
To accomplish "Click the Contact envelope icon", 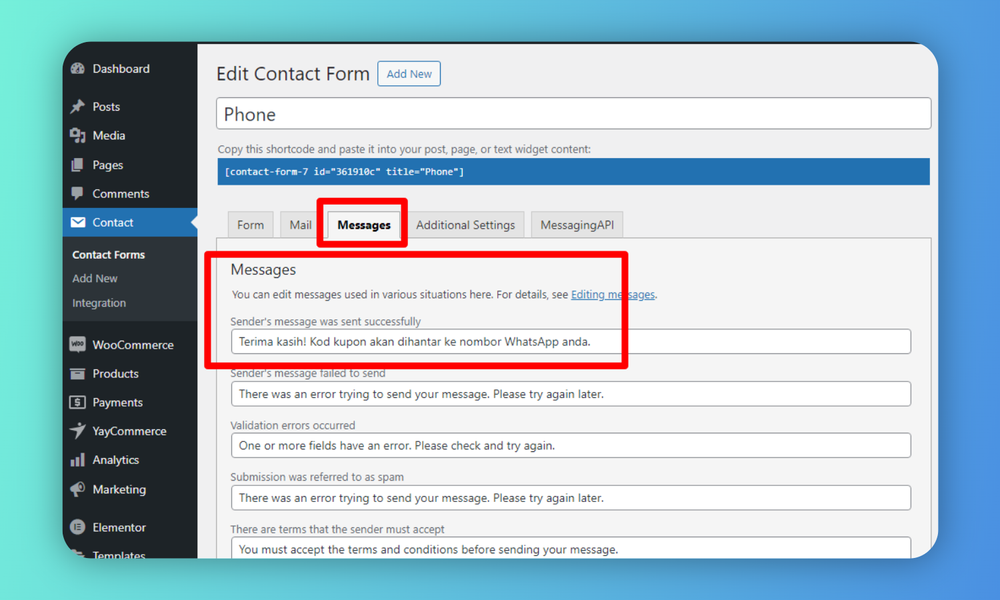I will (x=78, y=222).
